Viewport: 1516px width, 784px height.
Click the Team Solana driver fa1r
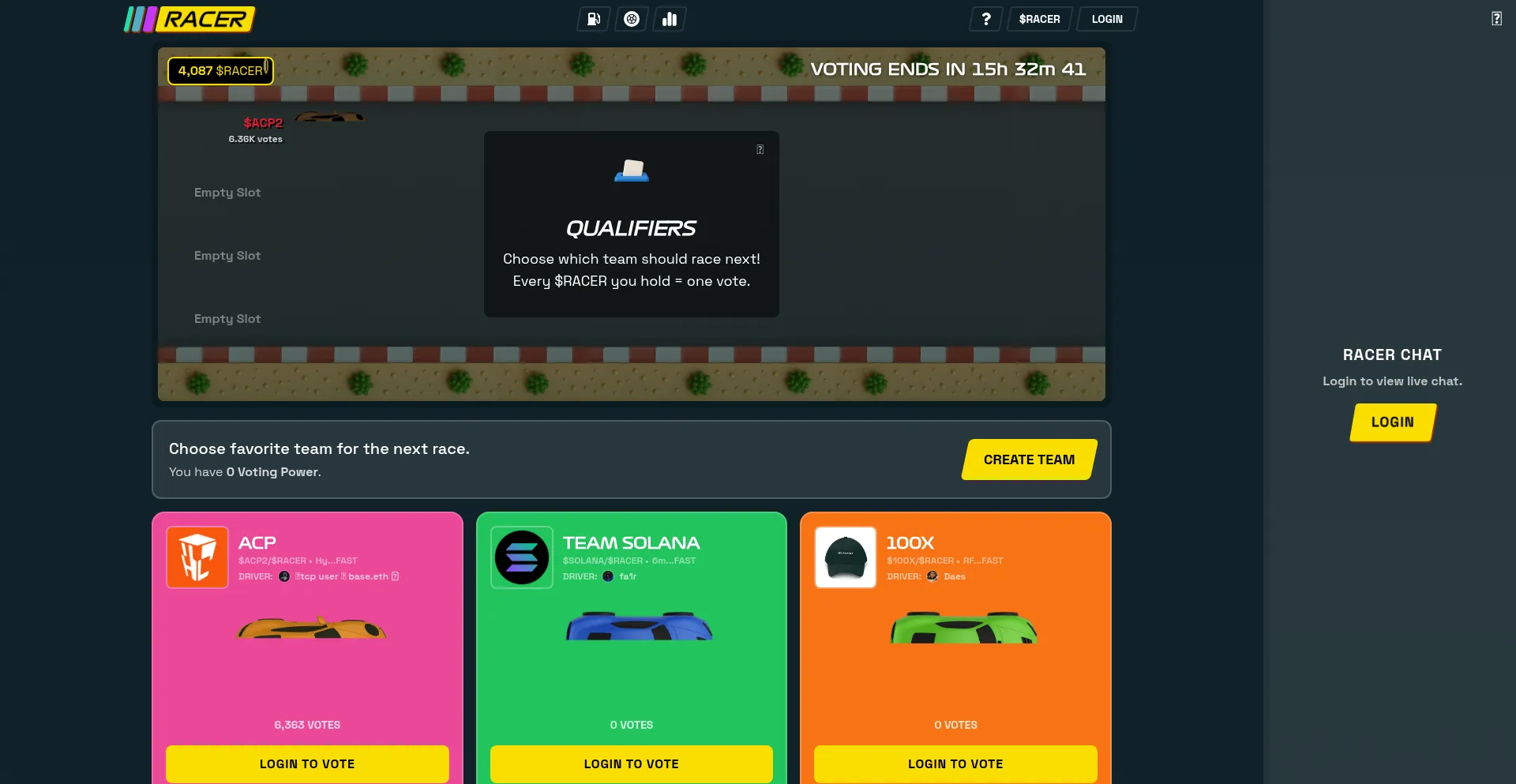pos(627,576)
